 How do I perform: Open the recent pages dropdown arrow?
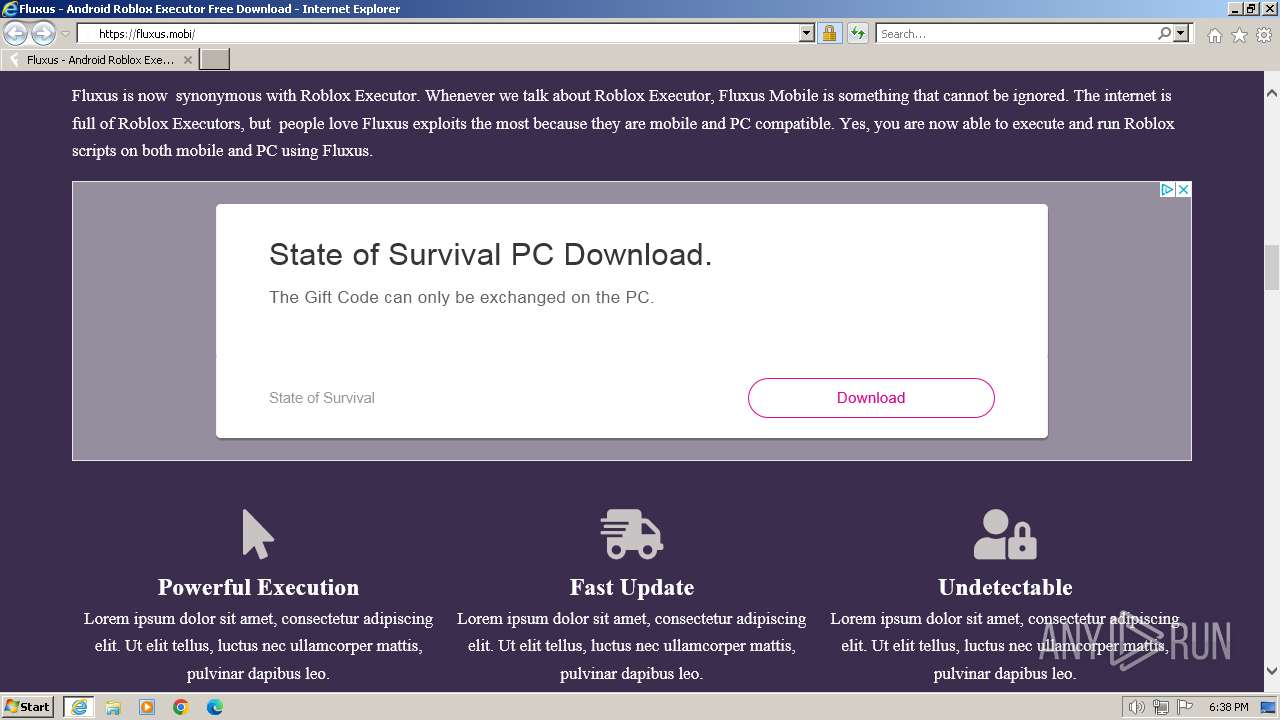pyautogui.click(x=65, y=34)
